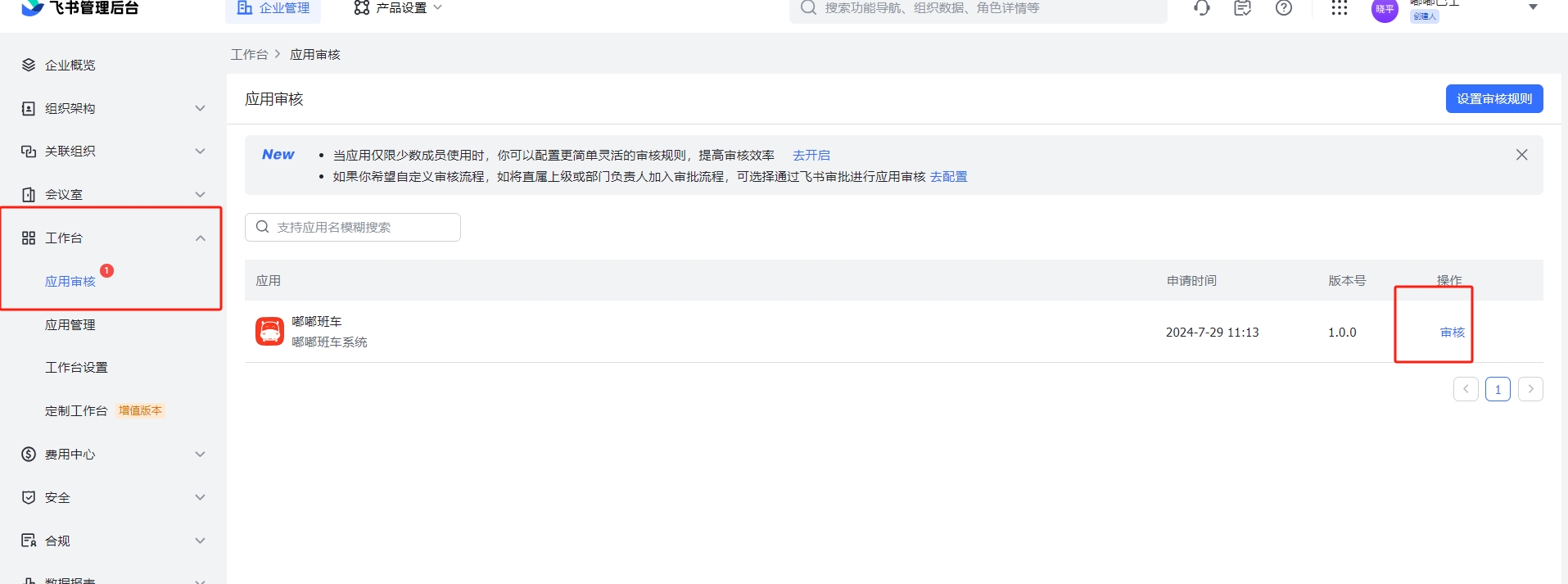Expand the 会议室 section chevron
1568x584 pixels.
point(200,194)
